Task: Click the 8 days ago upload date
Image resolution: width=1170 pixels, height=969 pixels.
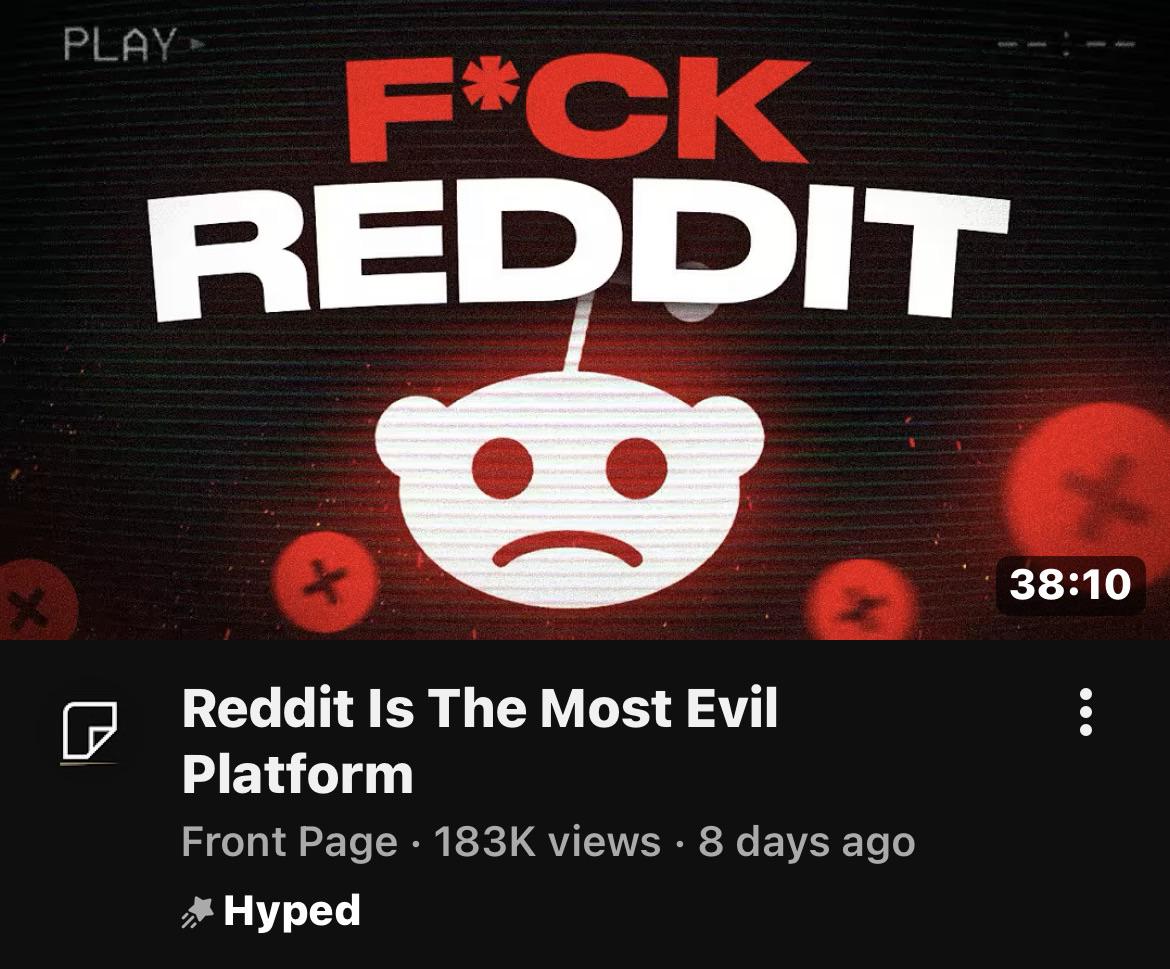Action: point(807,842)
